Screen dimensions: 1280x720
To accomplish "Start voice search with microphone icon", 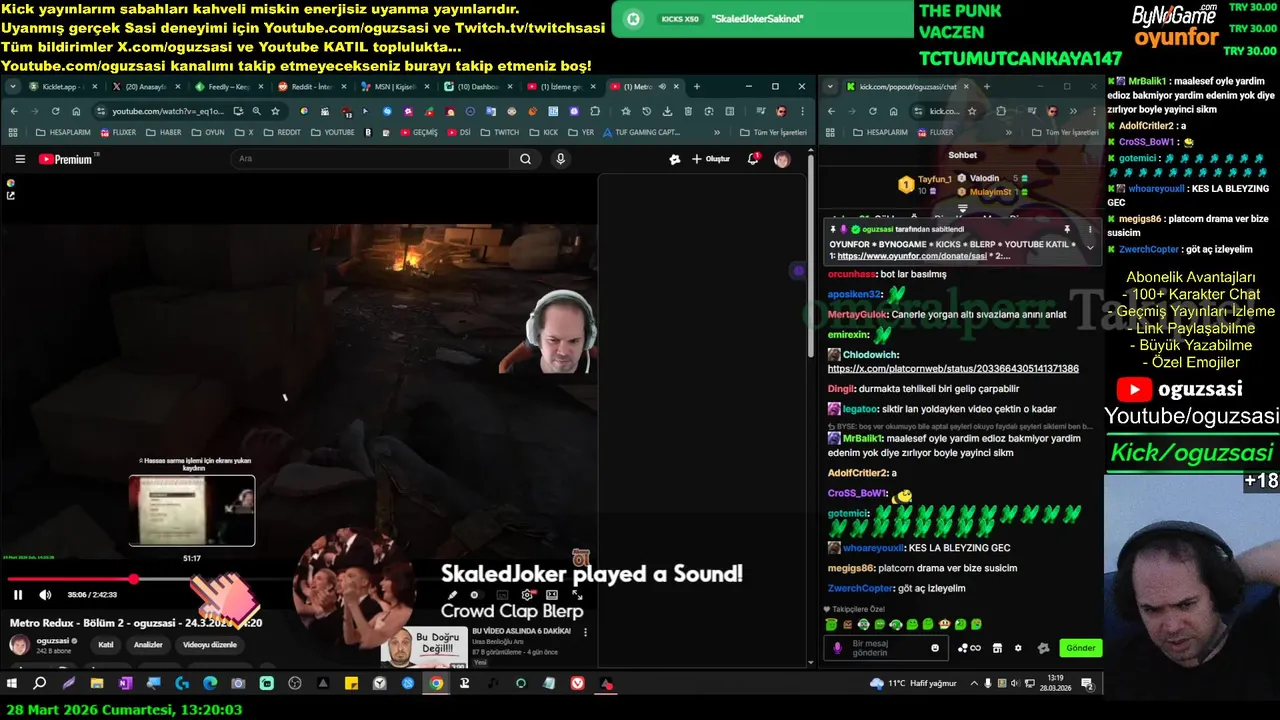I will (560, 159).
